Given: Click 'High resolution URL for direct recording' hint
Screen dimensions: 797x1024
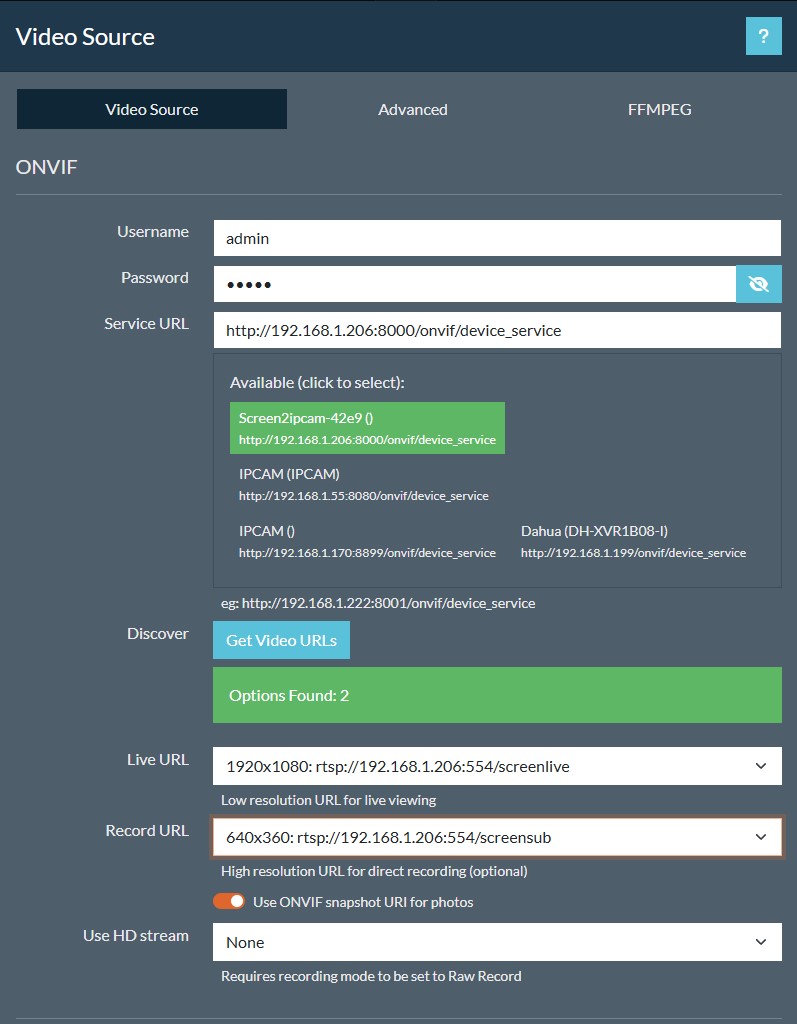Looking at the screenshot, I should [x=374, y=871].
